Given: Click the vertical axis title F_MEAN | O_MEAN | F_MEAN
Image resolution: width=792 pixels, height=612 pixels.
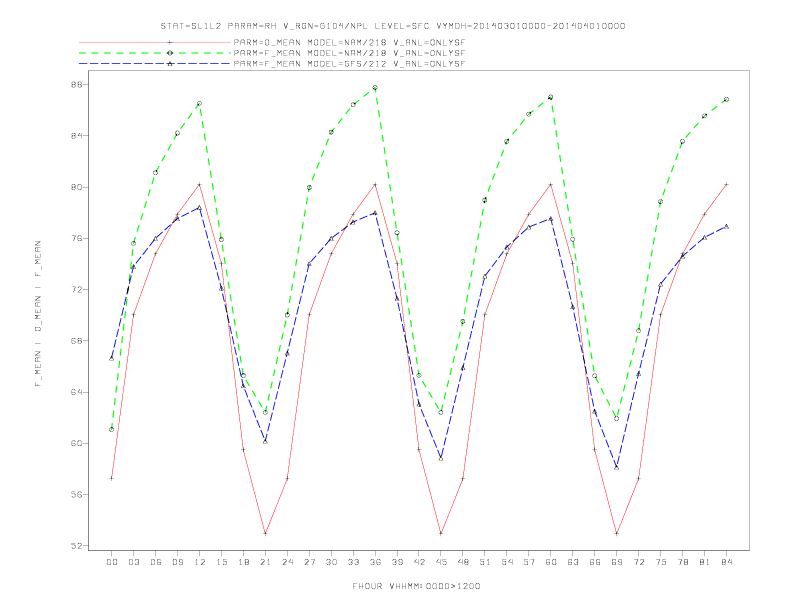Looking at the screenshot, I should point(37,314).
